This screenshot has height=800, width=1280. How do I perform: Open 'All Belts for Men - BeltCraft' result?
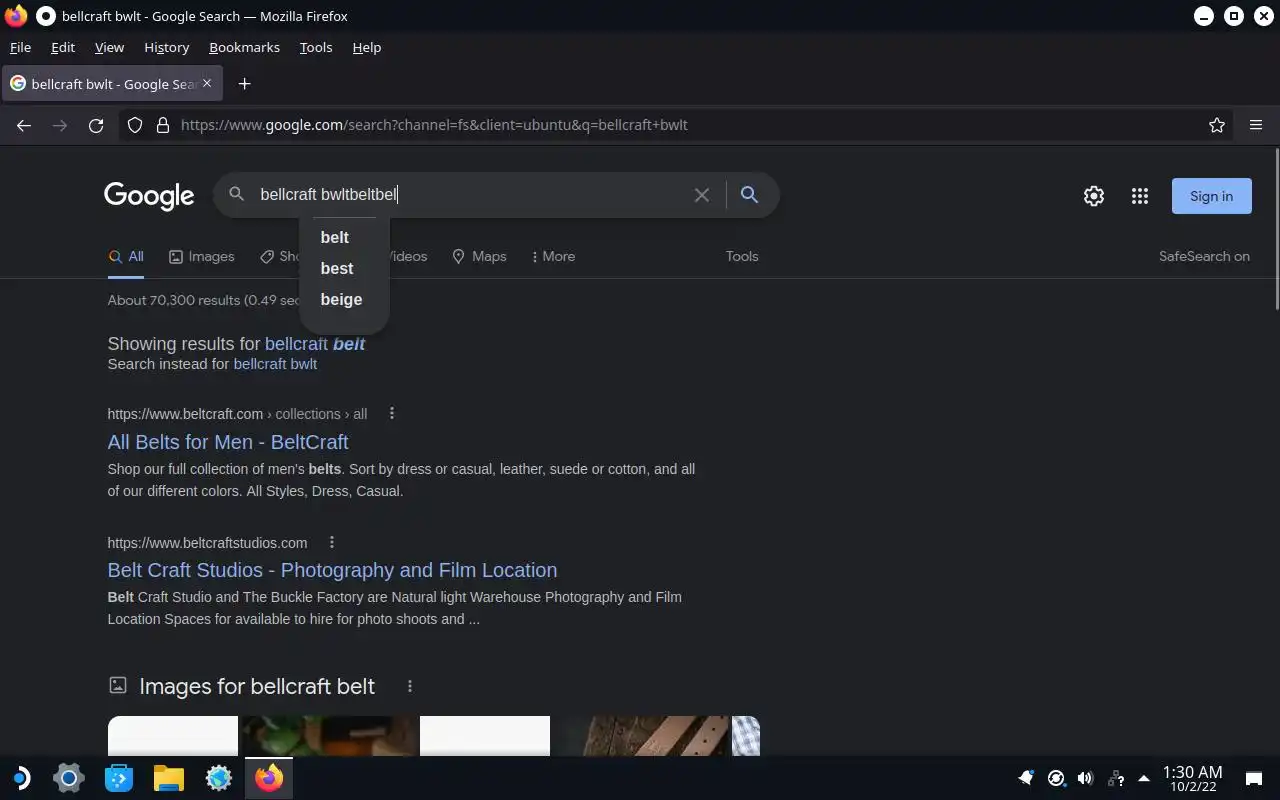(x=228, y=442)
